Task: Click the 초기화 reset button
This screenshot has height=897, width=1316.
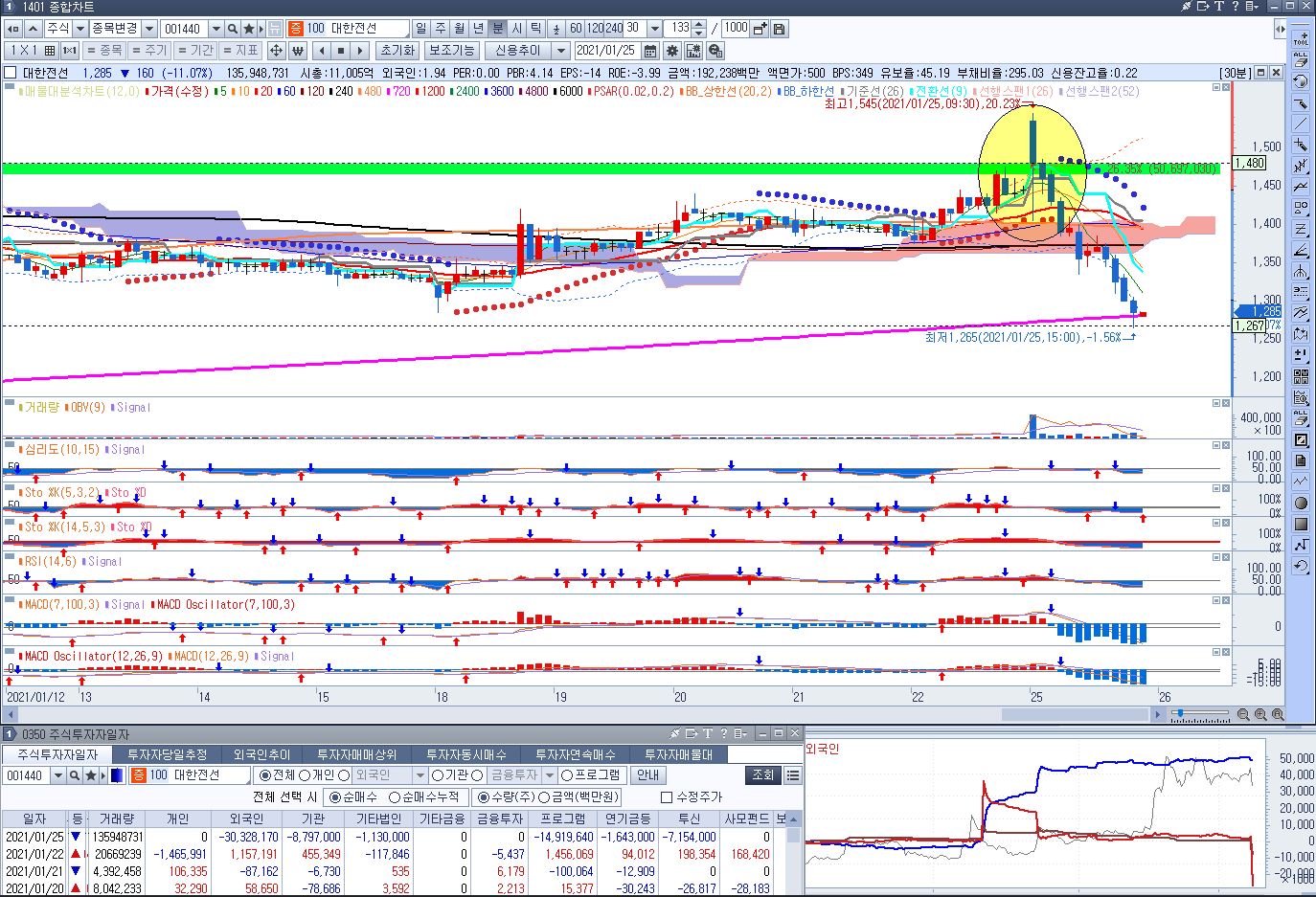Action: pos(397,51)
